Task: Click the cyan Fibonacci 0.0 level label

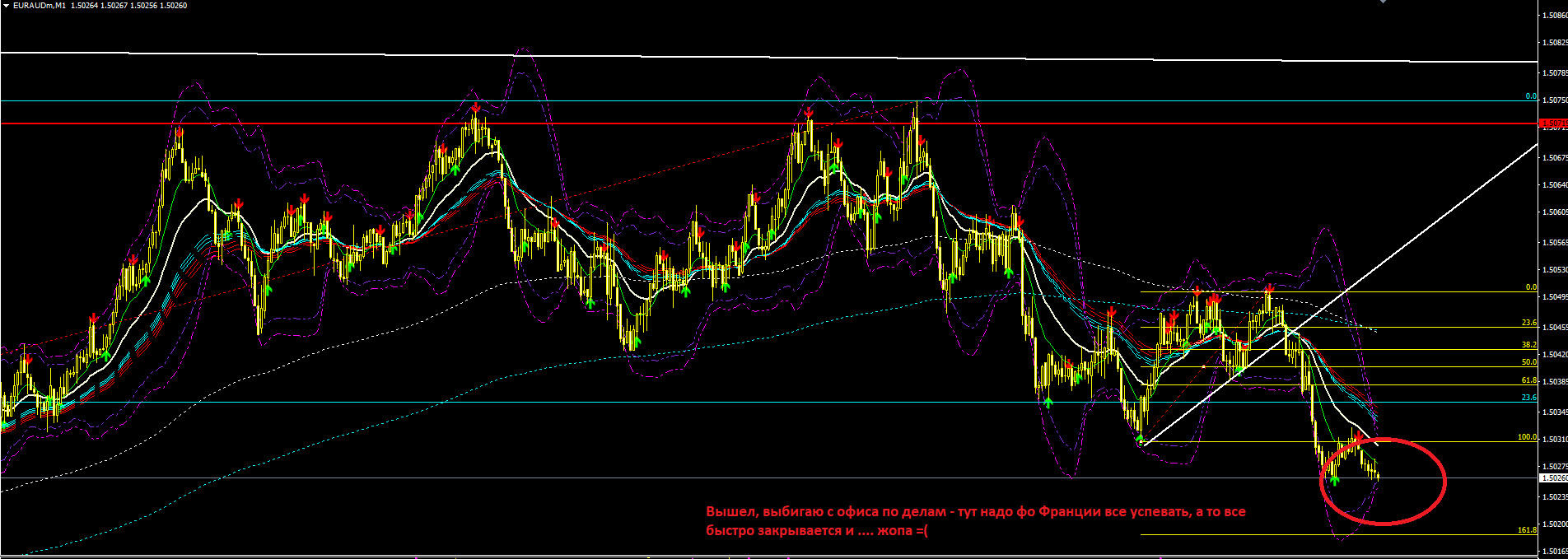Action: pyautogui.click(x=1531, y=96)
